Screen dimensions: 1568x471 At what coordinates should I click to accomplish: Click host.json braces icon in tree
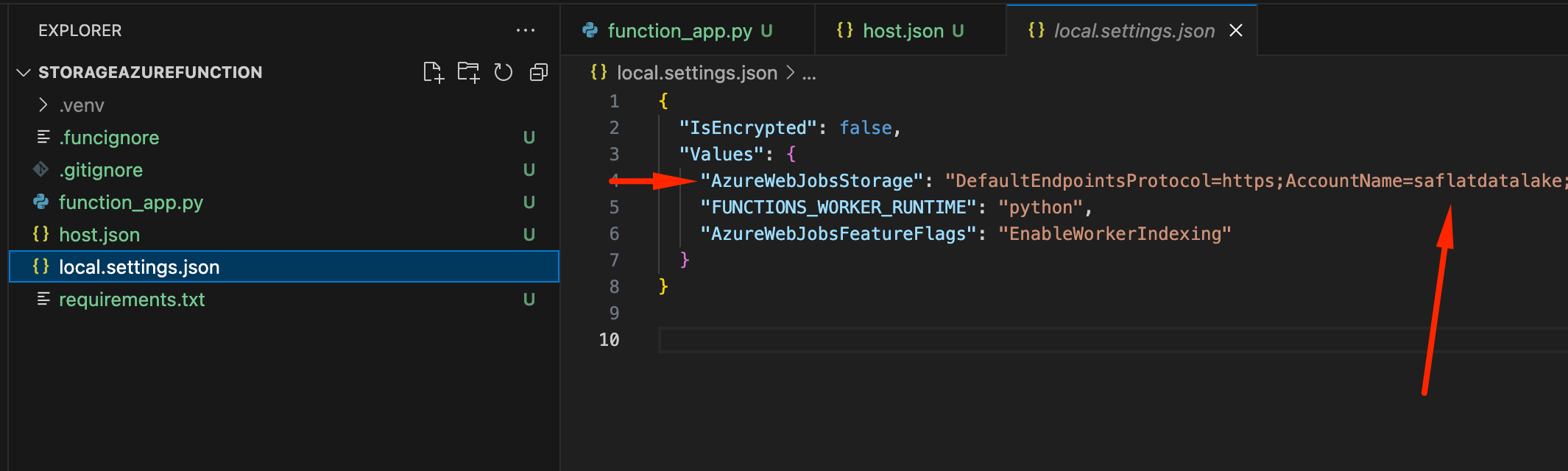[41, 234]
